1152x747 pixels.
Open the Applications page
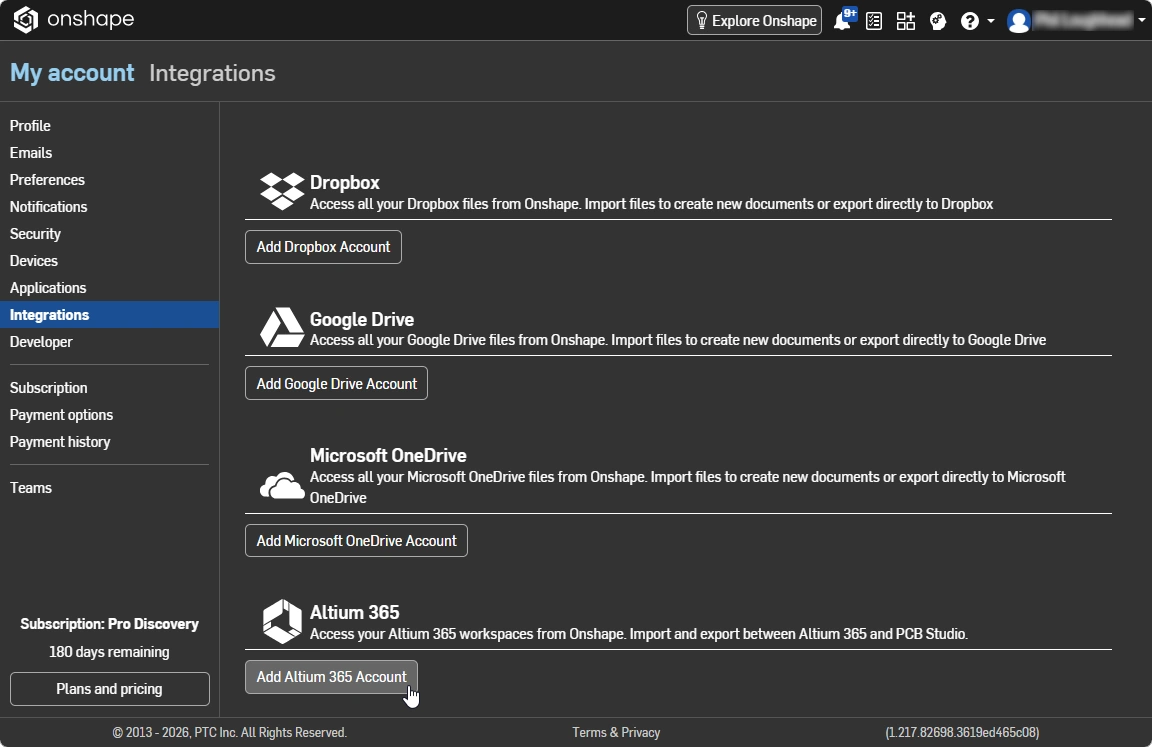click(x=48, y=288)
